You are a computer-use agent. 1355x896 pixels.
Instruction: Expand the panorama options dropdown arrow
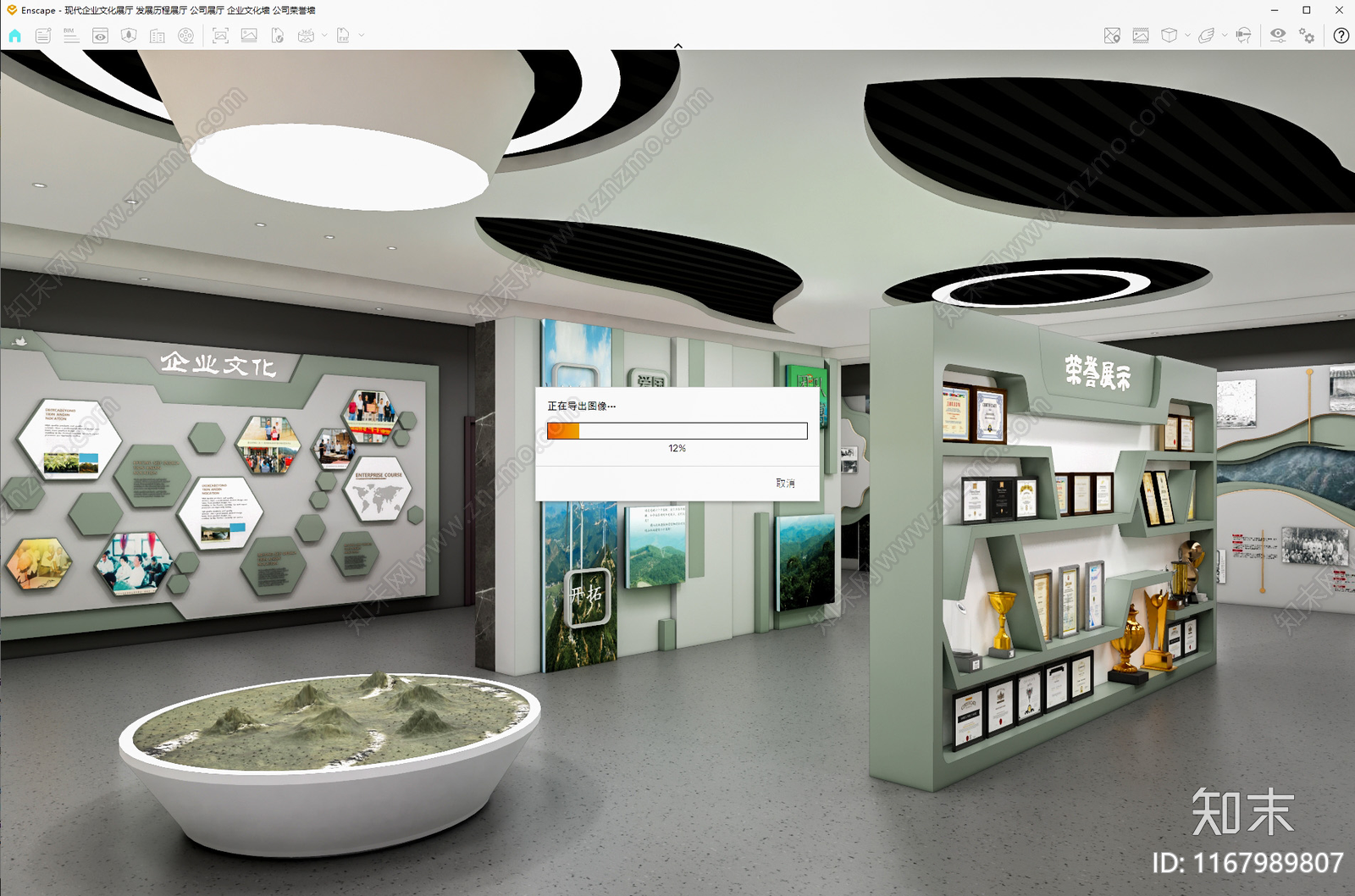click(x=324, y=36)
